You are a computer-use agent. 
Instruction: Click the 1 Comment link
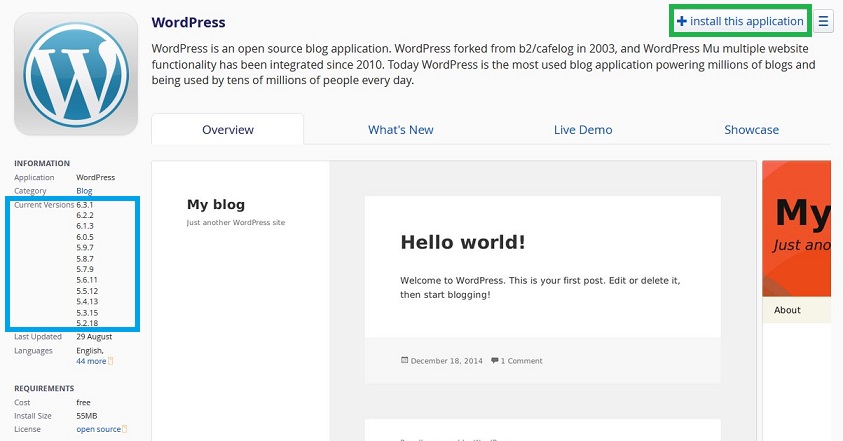pos(521,360)
